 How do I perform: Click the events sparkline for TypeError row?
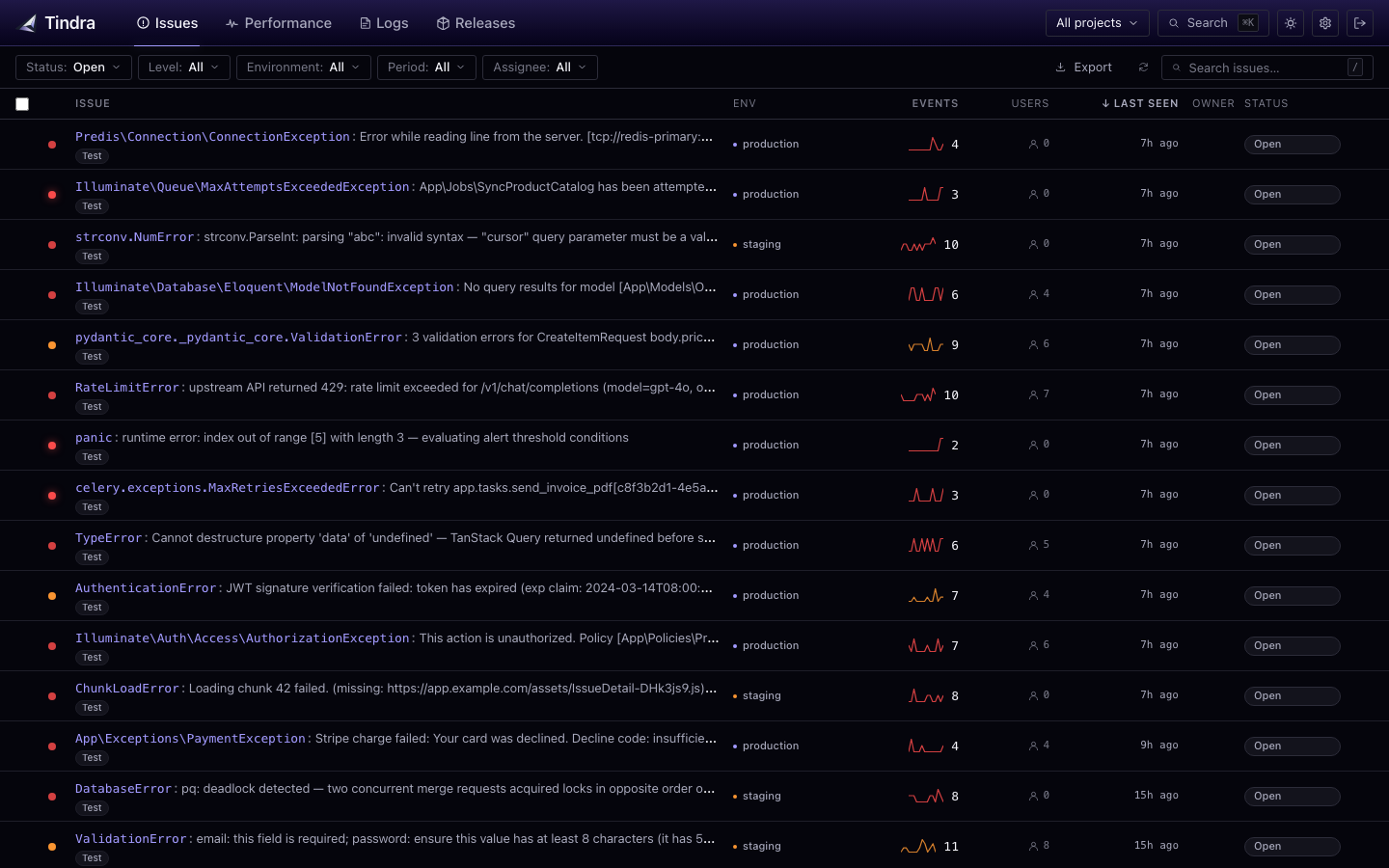926,546
